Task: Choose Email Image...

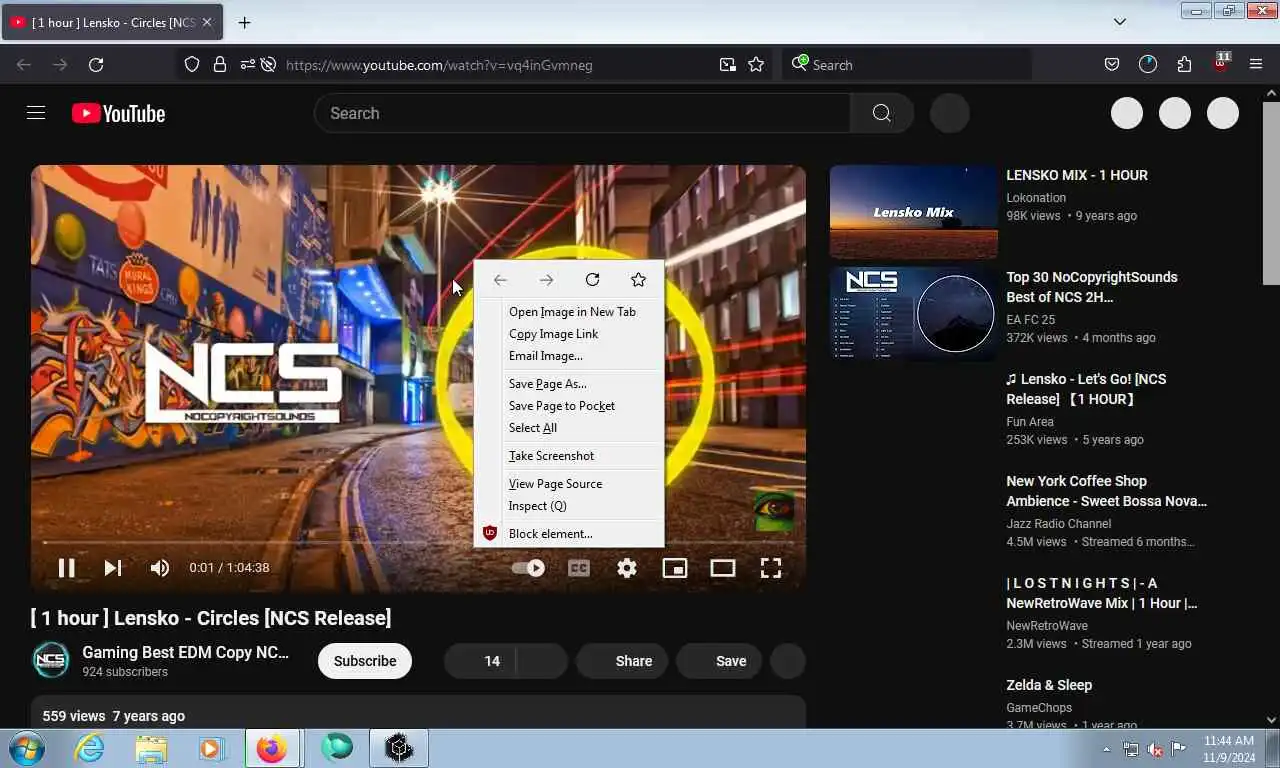Action: pyautogui.click(x=568, y=356)
